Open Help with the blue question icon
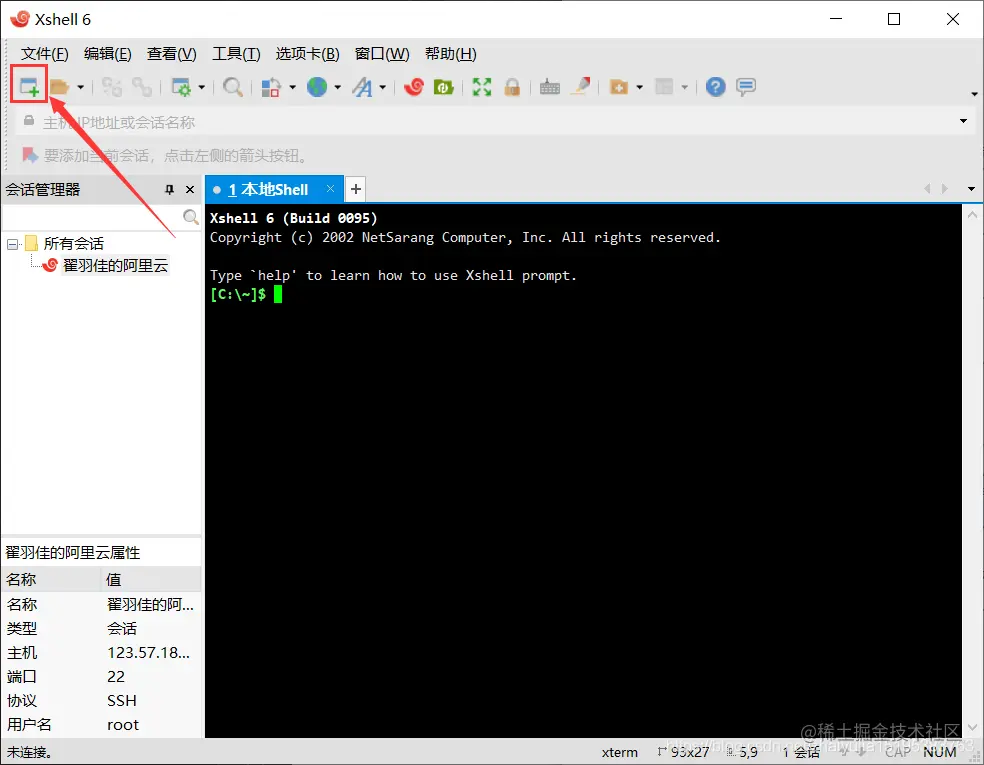984x765 pixels. coord(715,87)
